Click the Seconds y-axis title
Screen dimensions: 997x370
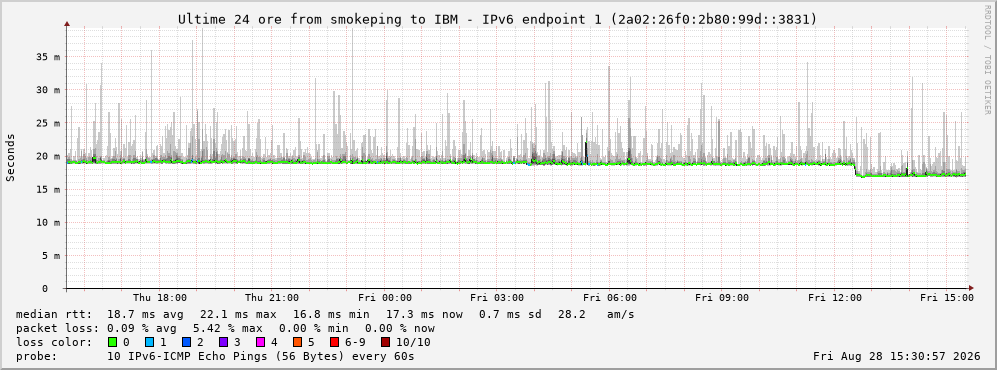point(11,157)
